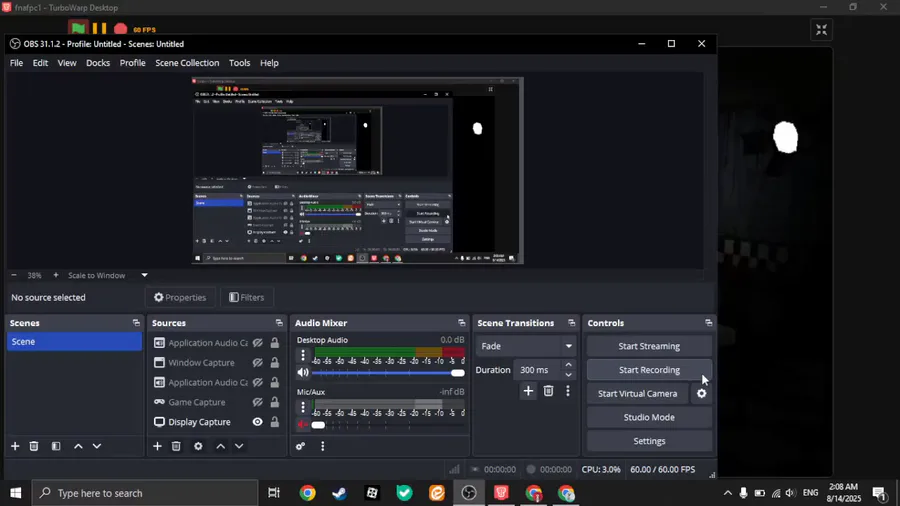Open Desktop Audio three-dot options menu
This screenshot has width=900, height=506.
coord(303,355)
